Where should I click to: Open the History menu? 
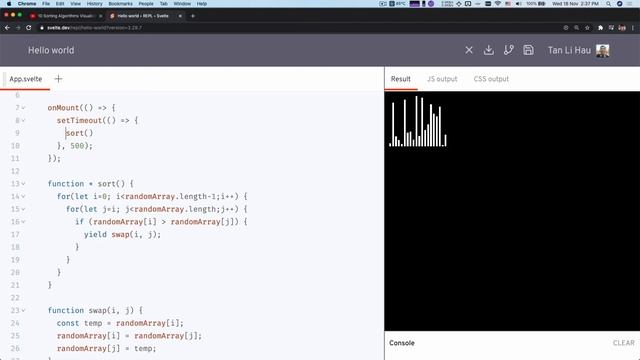(94, 4)
